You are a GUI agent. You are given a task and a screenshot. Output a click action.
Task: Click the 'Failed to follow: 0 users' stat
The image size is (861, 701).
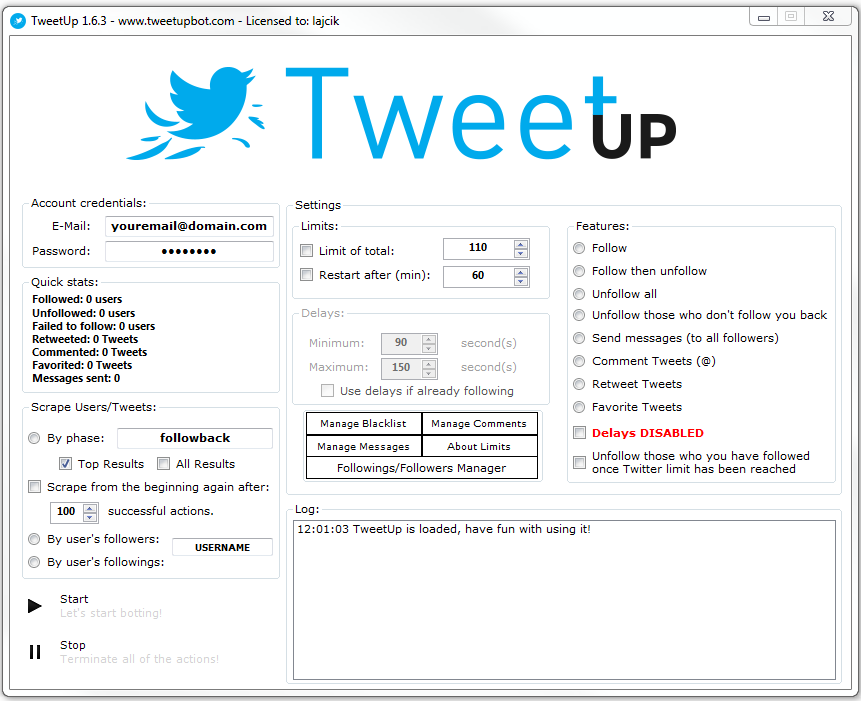click(x=93, y=326)
